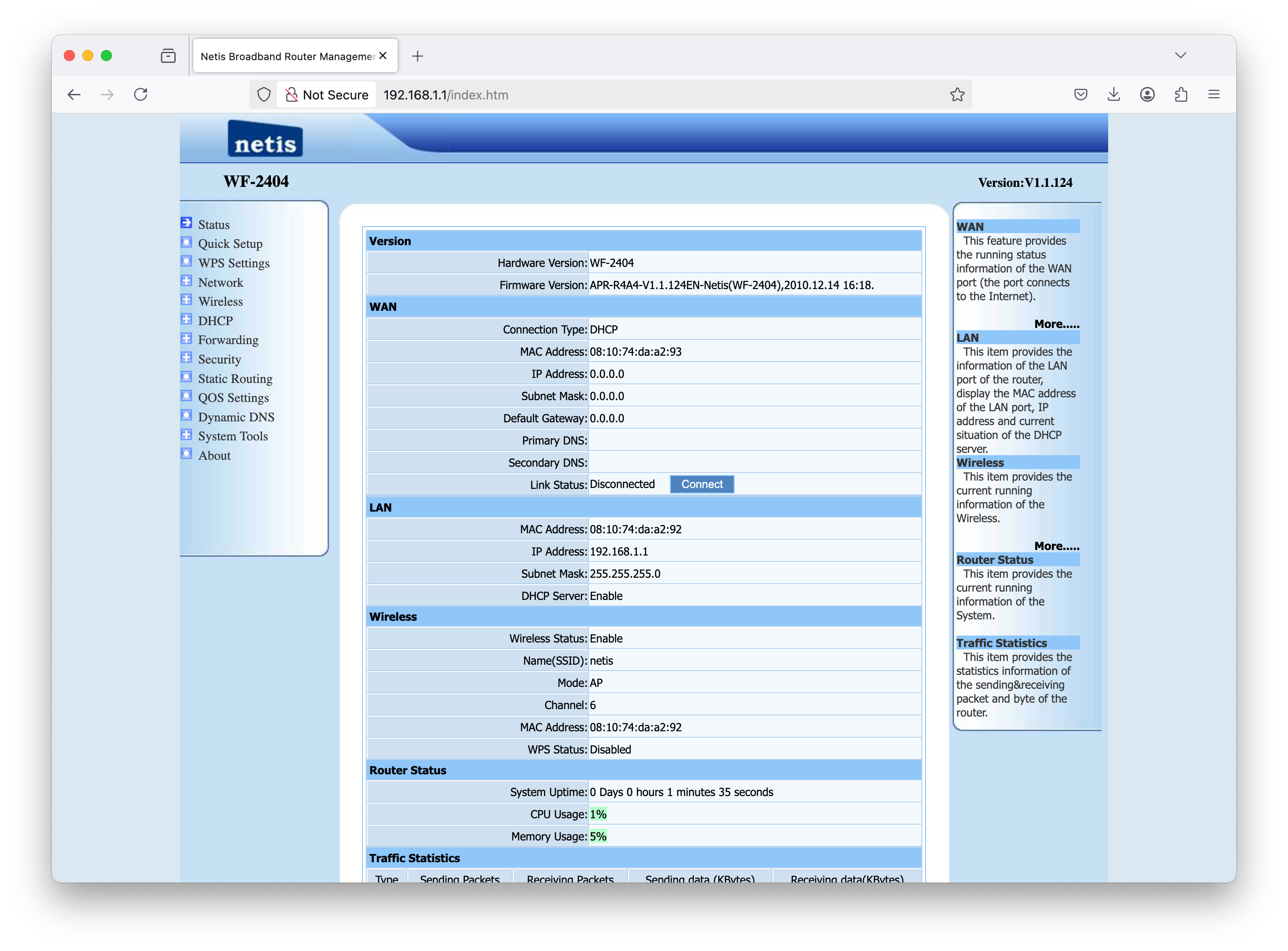Open the downloads arrow icon
Screen dimensions: 1288x951
pyautogui.click(x=1114, y=94)
